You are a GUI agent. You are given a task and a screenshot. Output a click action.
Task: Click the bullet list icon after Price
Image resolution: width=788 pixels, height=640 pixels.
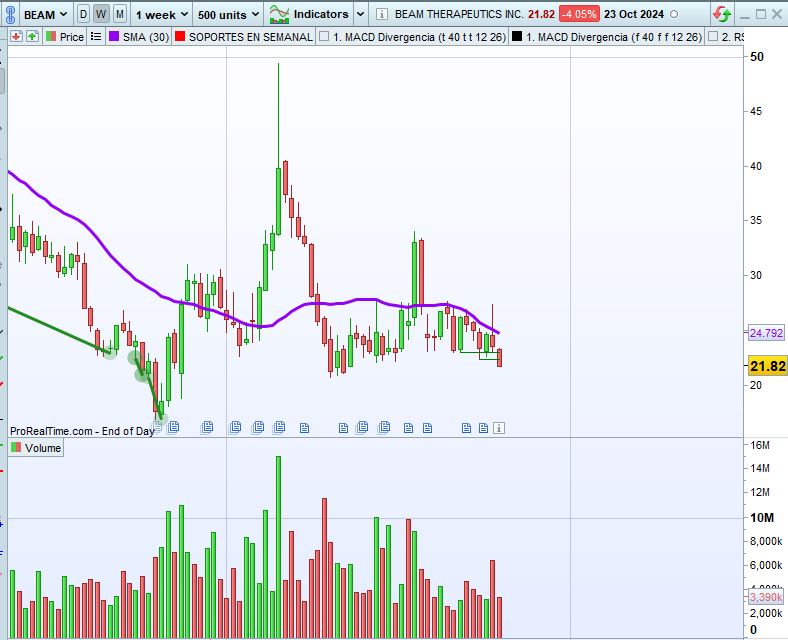tap(96, 37)
